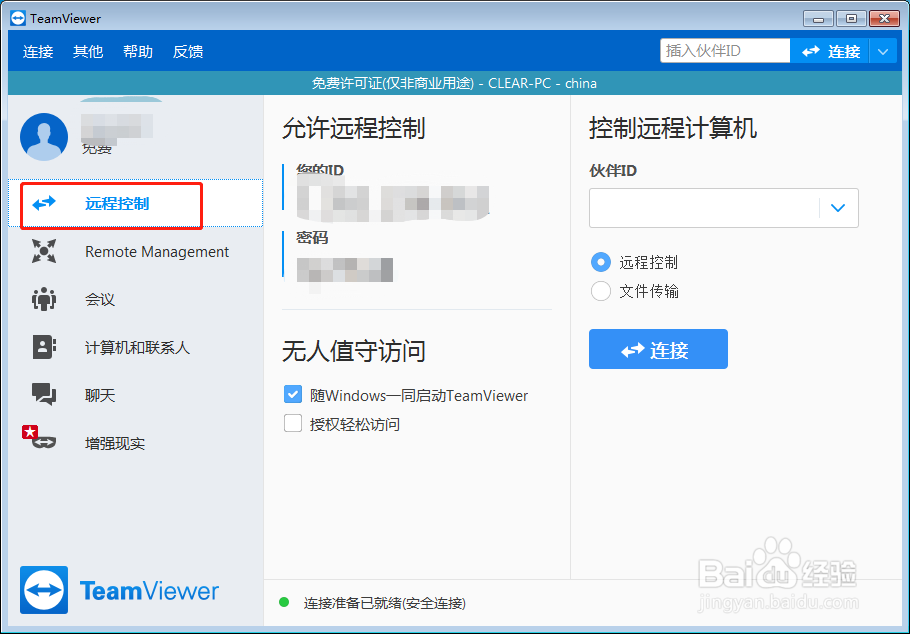Open the 增强现实 section
This screenshot has height=634, width=910.
point(136,443)
